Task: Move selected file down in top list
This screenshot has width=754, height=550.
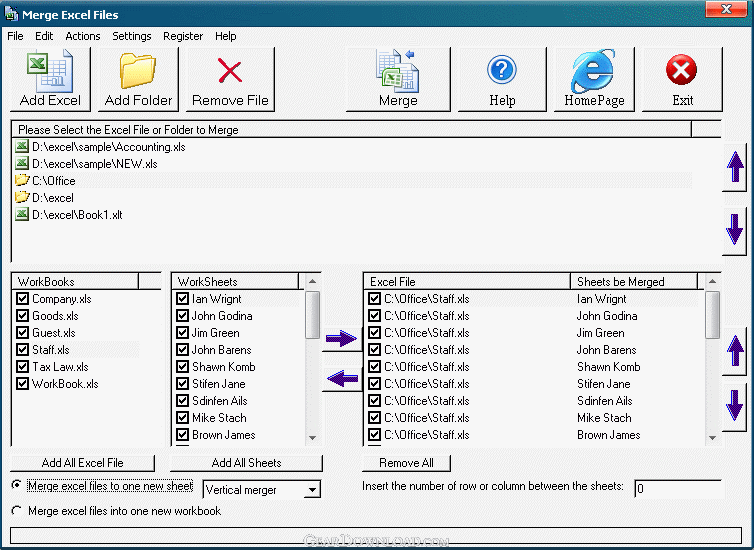Action: 735,229
